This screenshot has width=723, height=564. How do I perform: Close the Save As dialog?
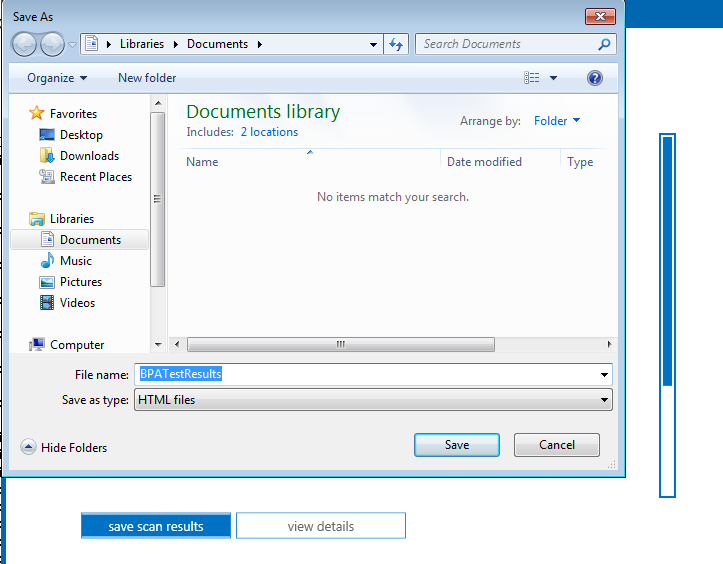coord(600,17)
